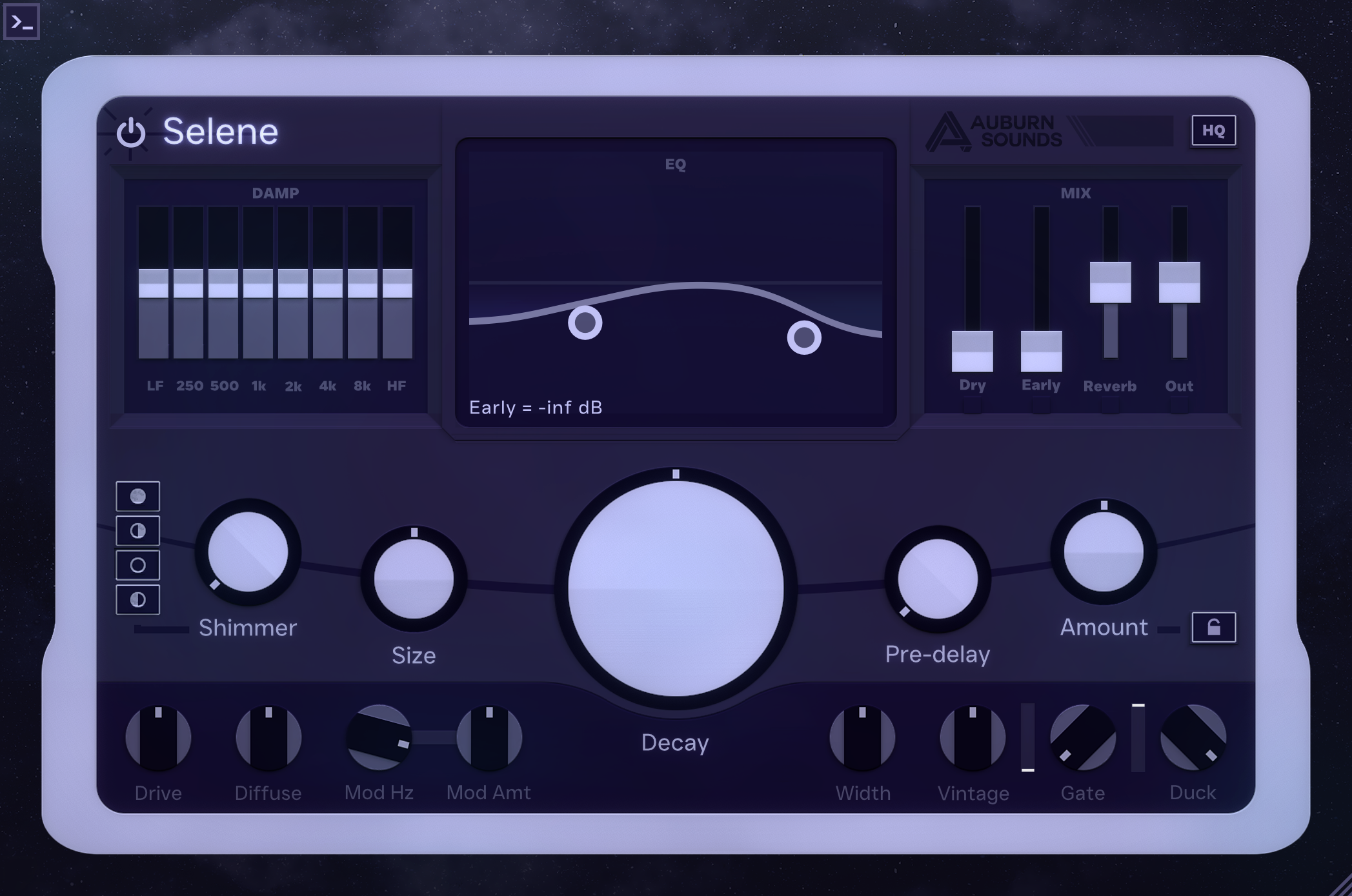1352x896 pixels.
Task: Click the left EQ node handle
Action: click(584, 321)
